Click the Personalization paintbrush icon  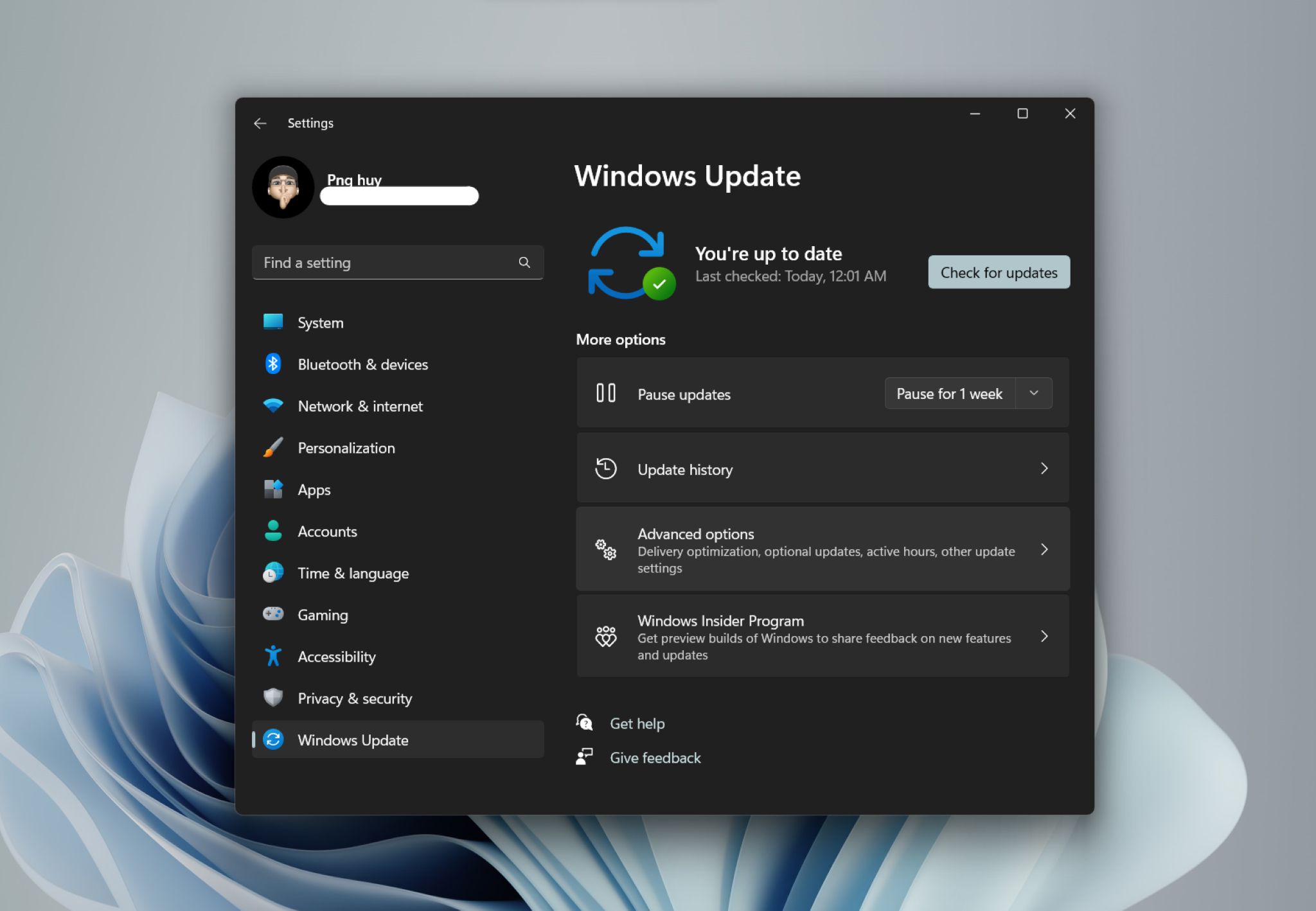coord(273,447)
